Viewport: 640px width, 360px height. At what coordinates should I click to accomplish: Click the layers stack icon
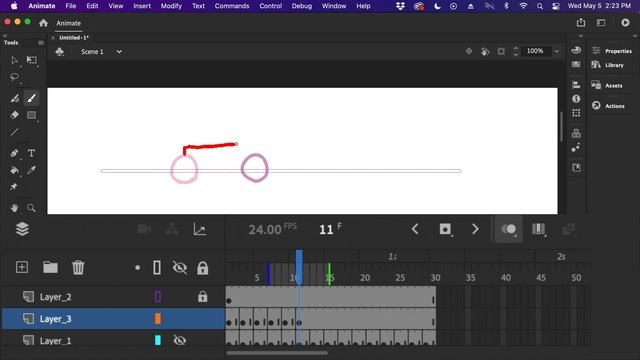pyautogui.click(x=22, y=229)
